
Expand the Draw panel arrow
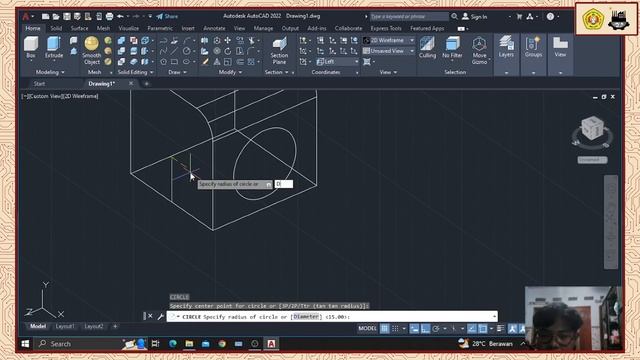click(x=185, y=72)
